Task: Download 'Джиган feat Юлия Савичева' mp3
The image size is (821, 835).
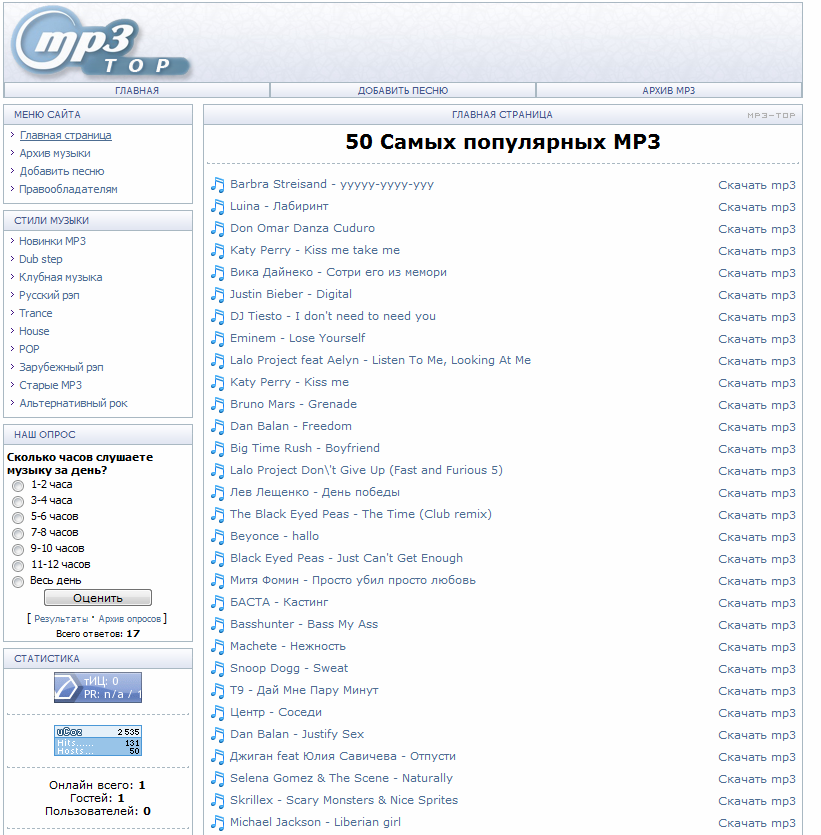Action: pyautogui.click(x=757, y=757)
